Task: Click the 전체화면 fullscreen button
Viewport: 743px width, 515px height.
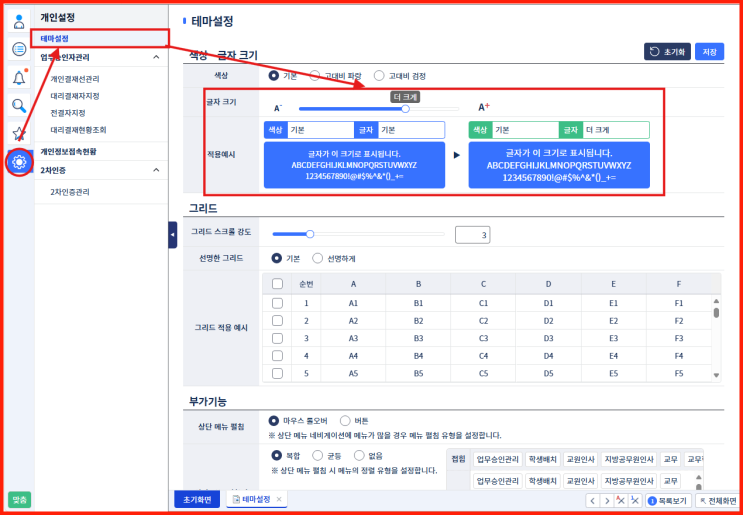Action: (718, 500)
